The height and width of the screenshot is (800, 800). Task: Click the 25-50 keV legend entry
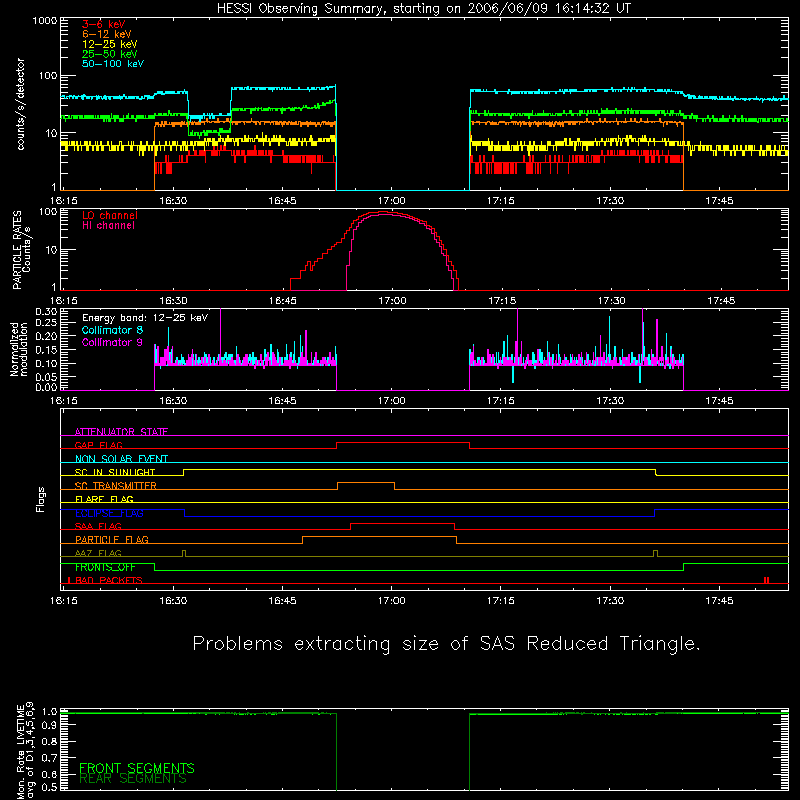click(110, 54)
